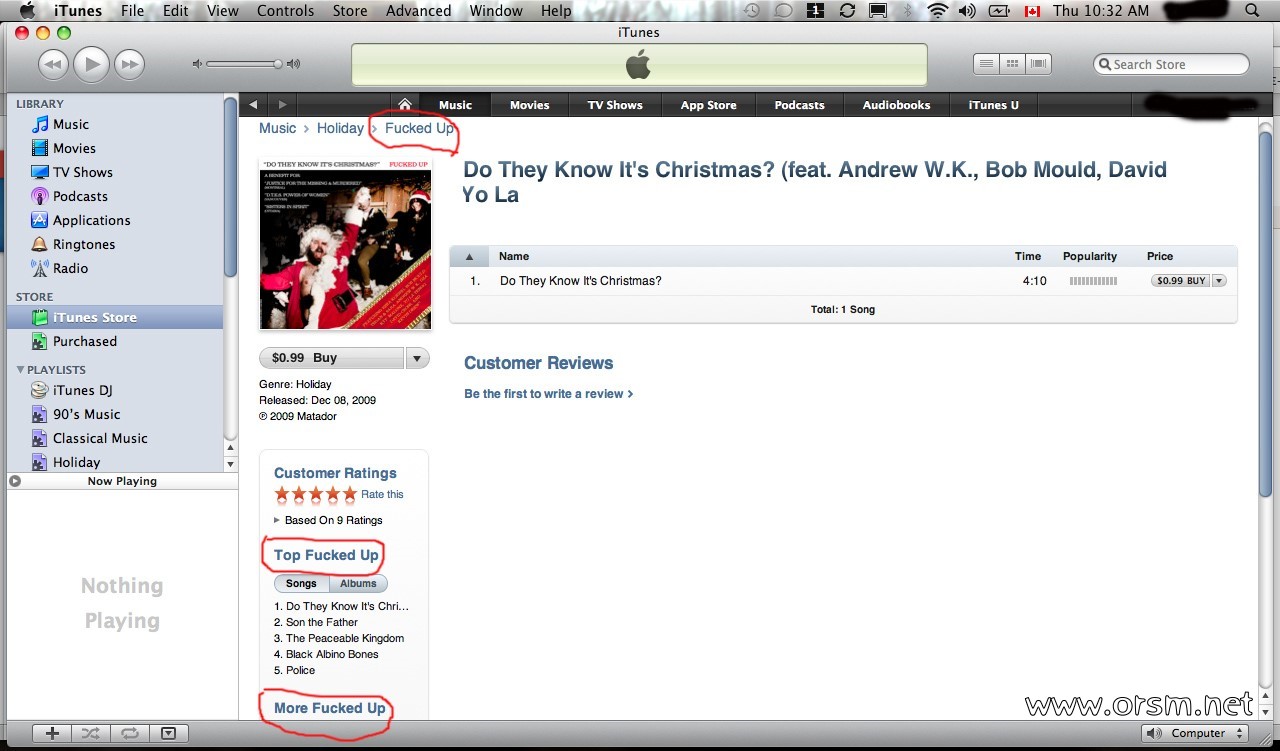
Task: Open the Podcasts store tab
Action: point(800,105)
